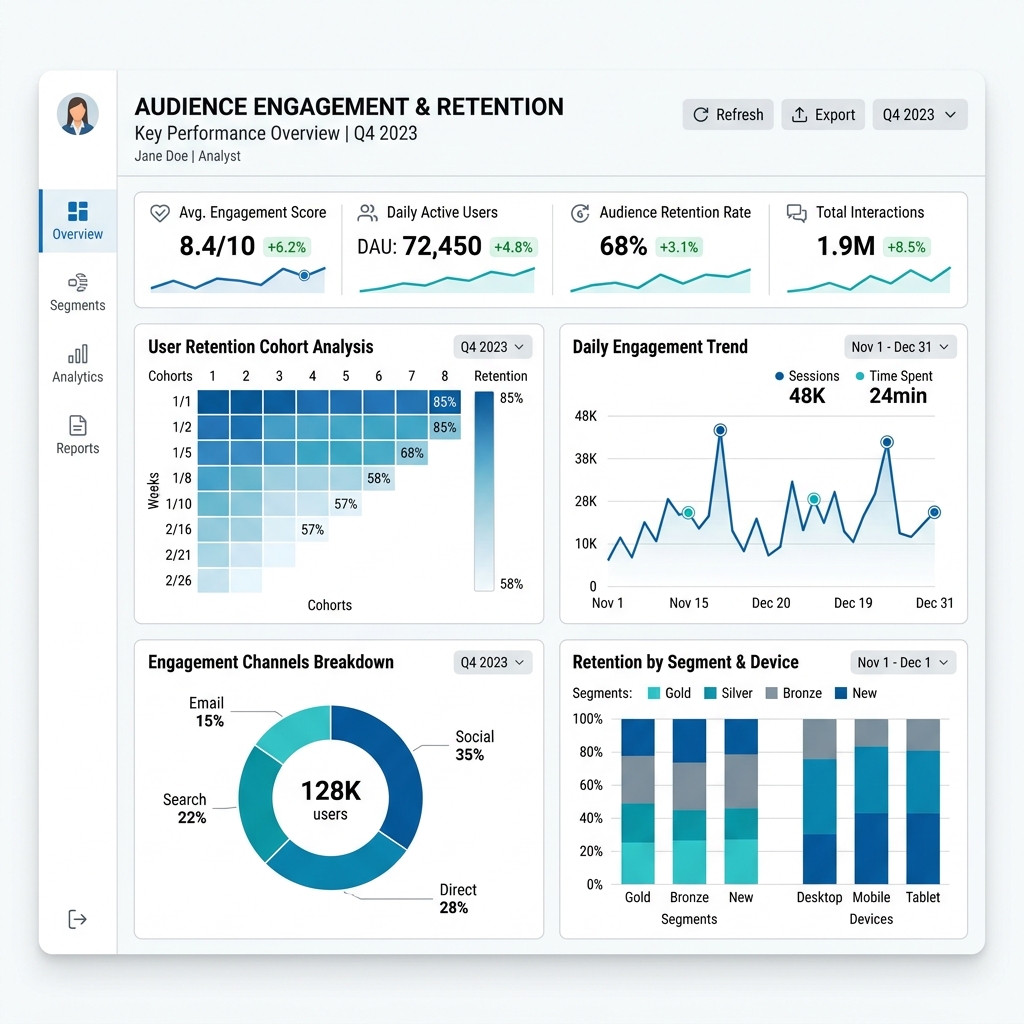Click the 72,450 DAU value
Viewport: 1024px width, 1024px height.
pos(442,246)
